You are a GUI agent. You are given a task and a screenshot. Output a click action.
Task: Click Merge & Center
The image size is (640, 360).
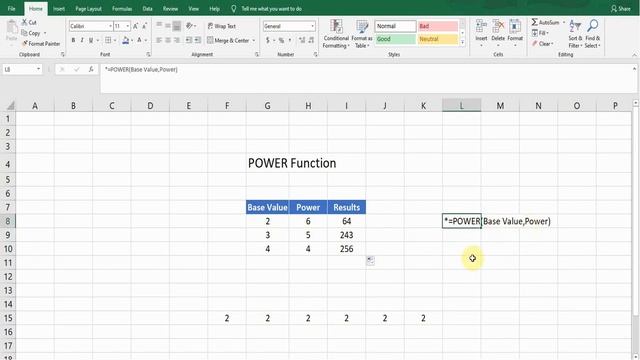click(x=228, y=40)
